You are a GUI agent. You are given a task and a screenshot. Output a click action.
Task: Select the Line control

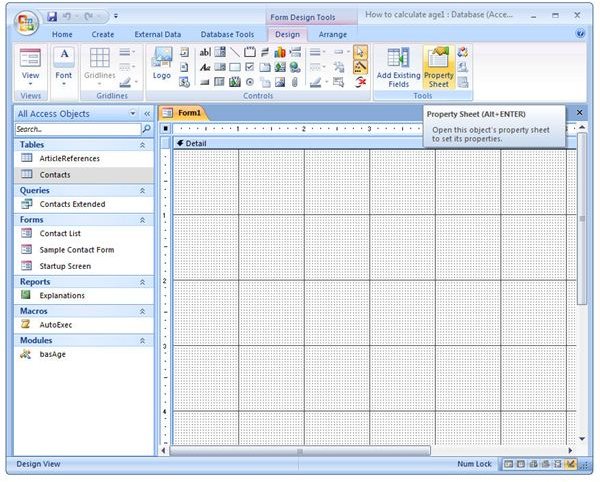click(x=235, y=52)
